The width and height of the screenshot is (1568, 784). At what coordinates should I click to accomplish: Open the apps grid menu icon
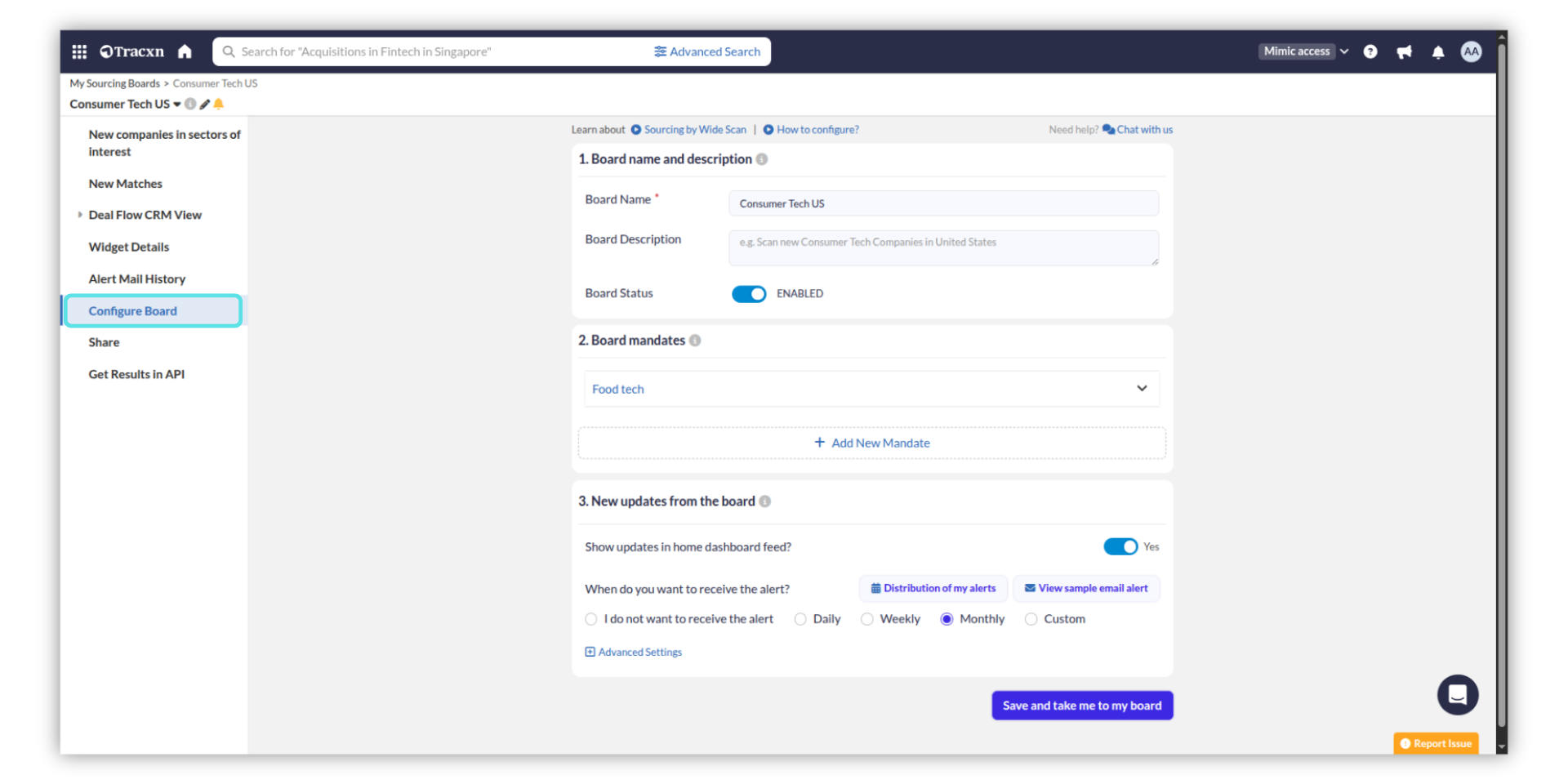tap(79, 51)
